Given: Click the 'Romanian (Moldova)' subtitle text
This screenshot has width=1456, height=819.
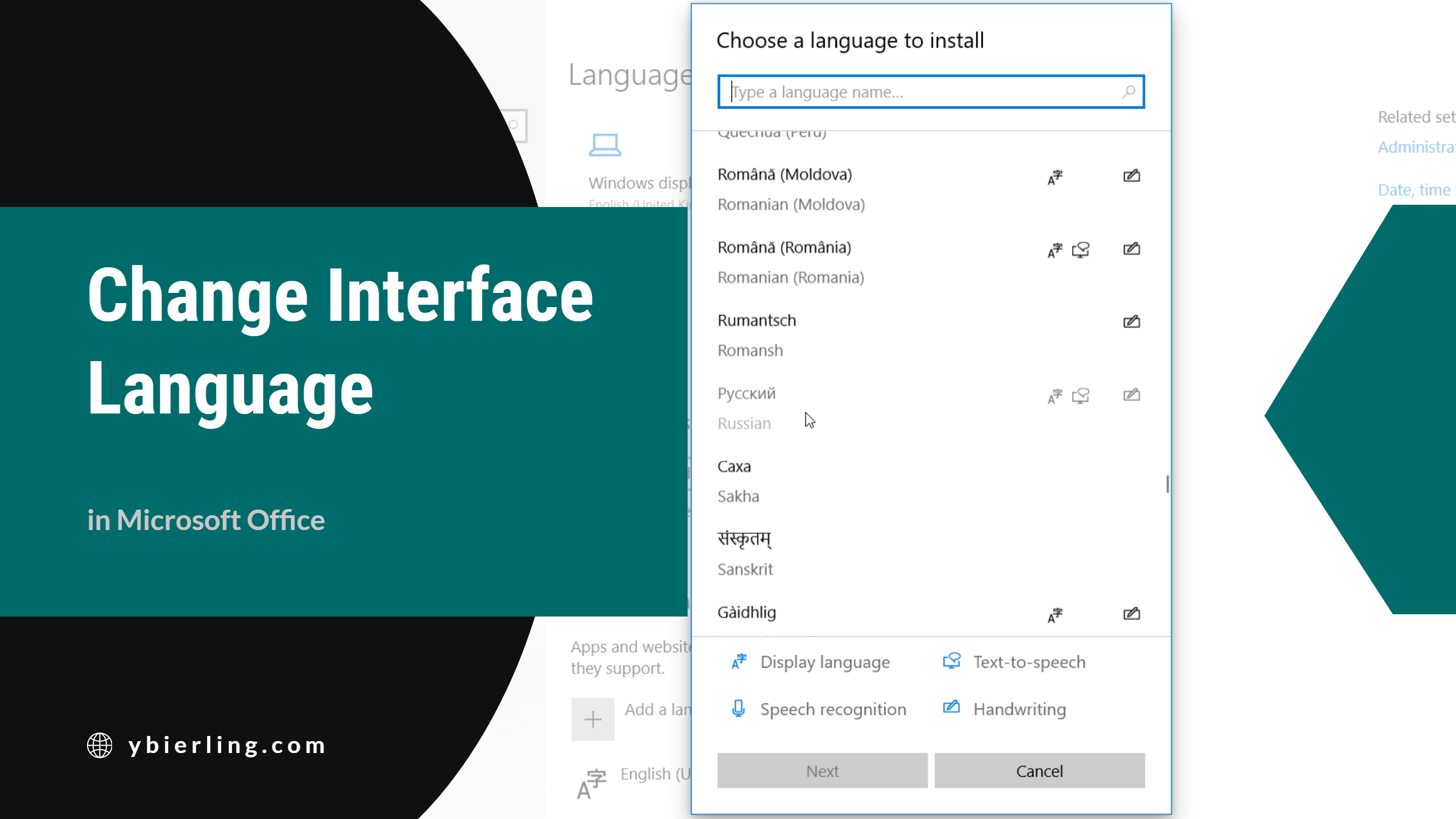Looking at the screenshot, I should click(x=791, y=204).
